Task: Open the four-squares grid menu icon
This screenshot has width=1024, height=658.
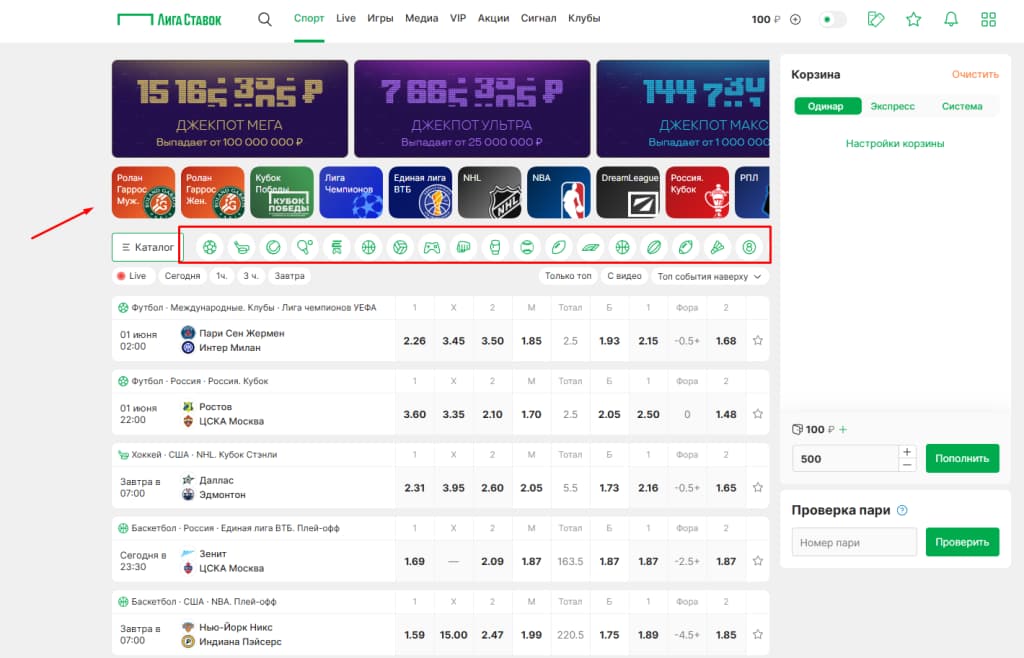Action: click(989, 19)
